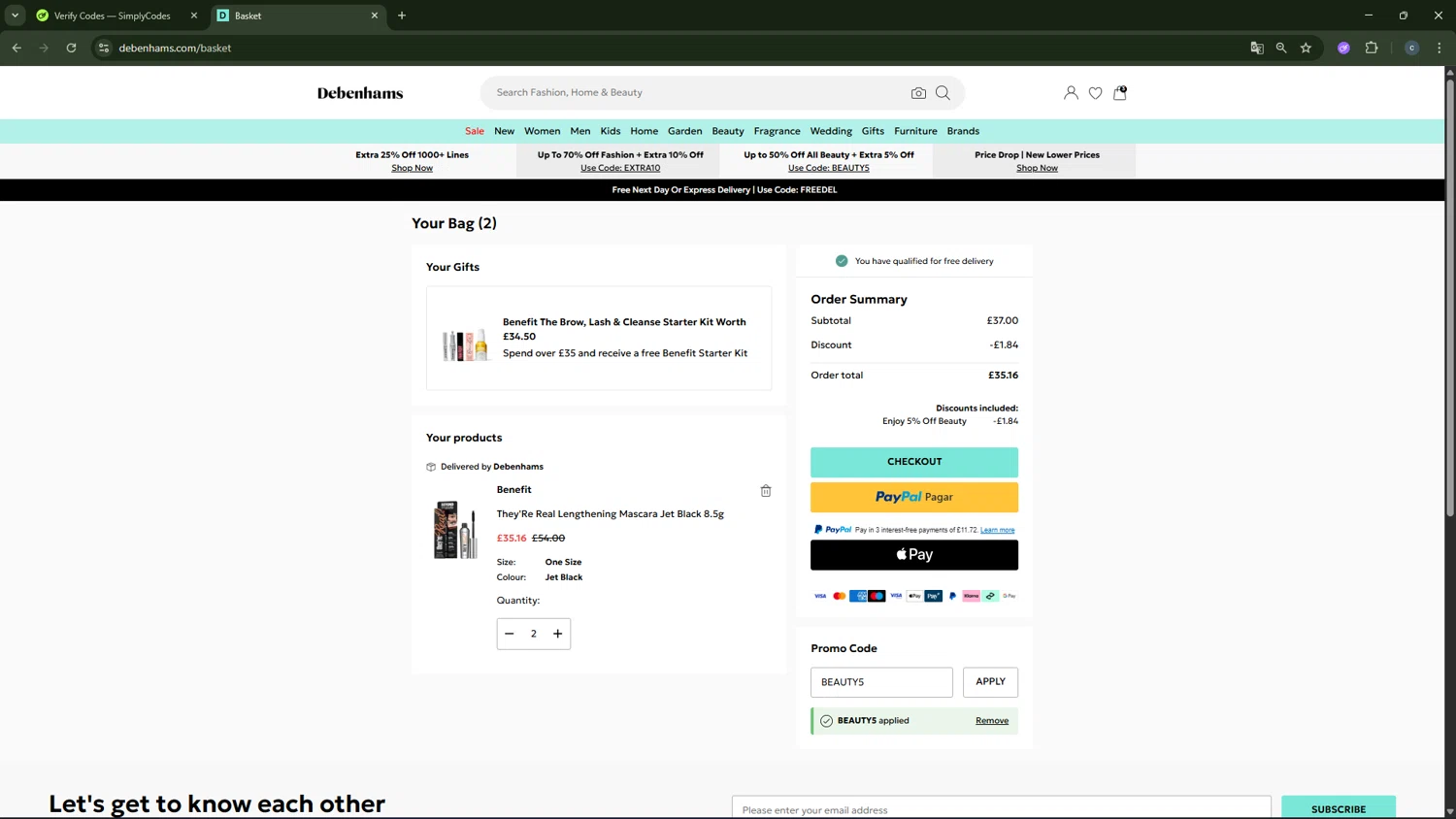Viewport: 1456px width, 819px height.
Task: Open the Women category menu
Action: pyautogui.click(x=543, y=131)
